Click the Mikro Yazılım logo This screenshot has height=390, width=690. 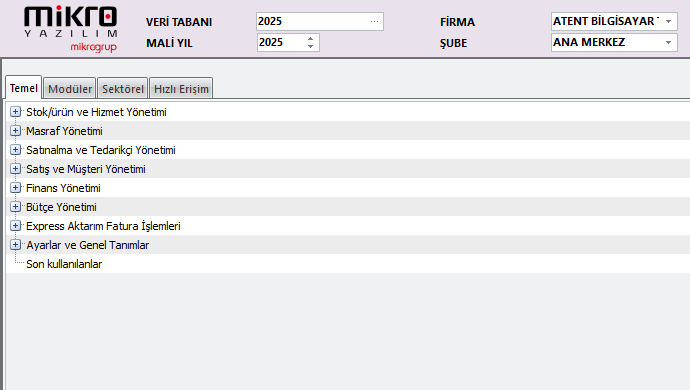(x=71, y=29)
